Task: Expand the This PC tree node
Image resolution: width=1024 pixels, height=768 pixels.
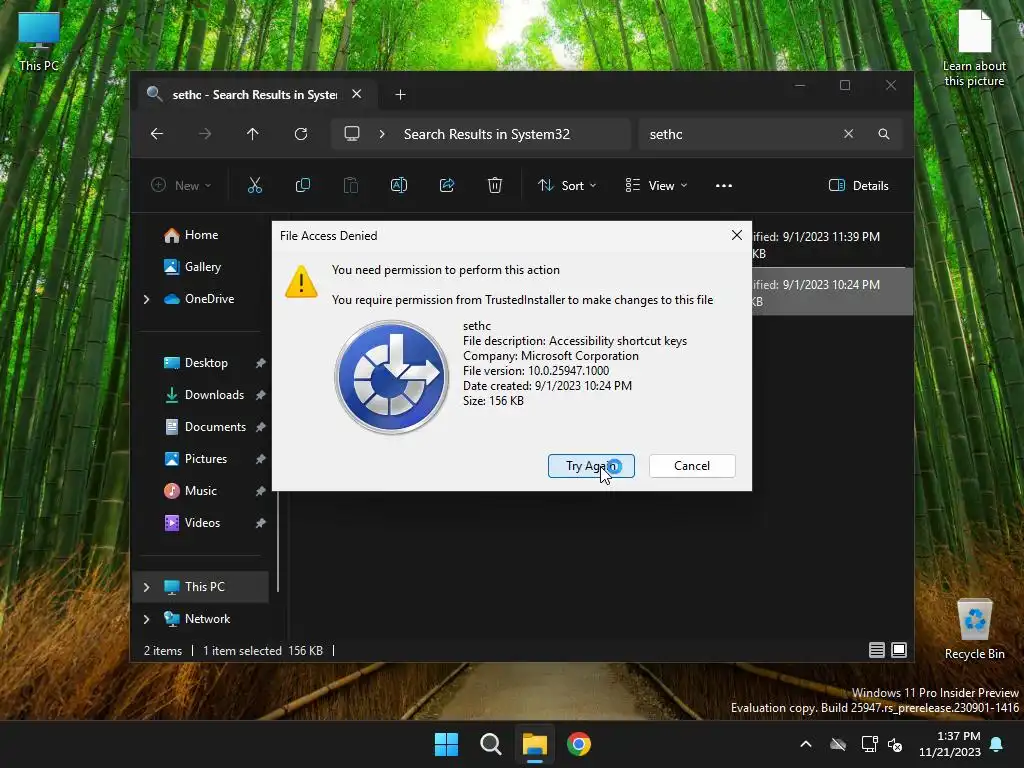Action: 146,587
